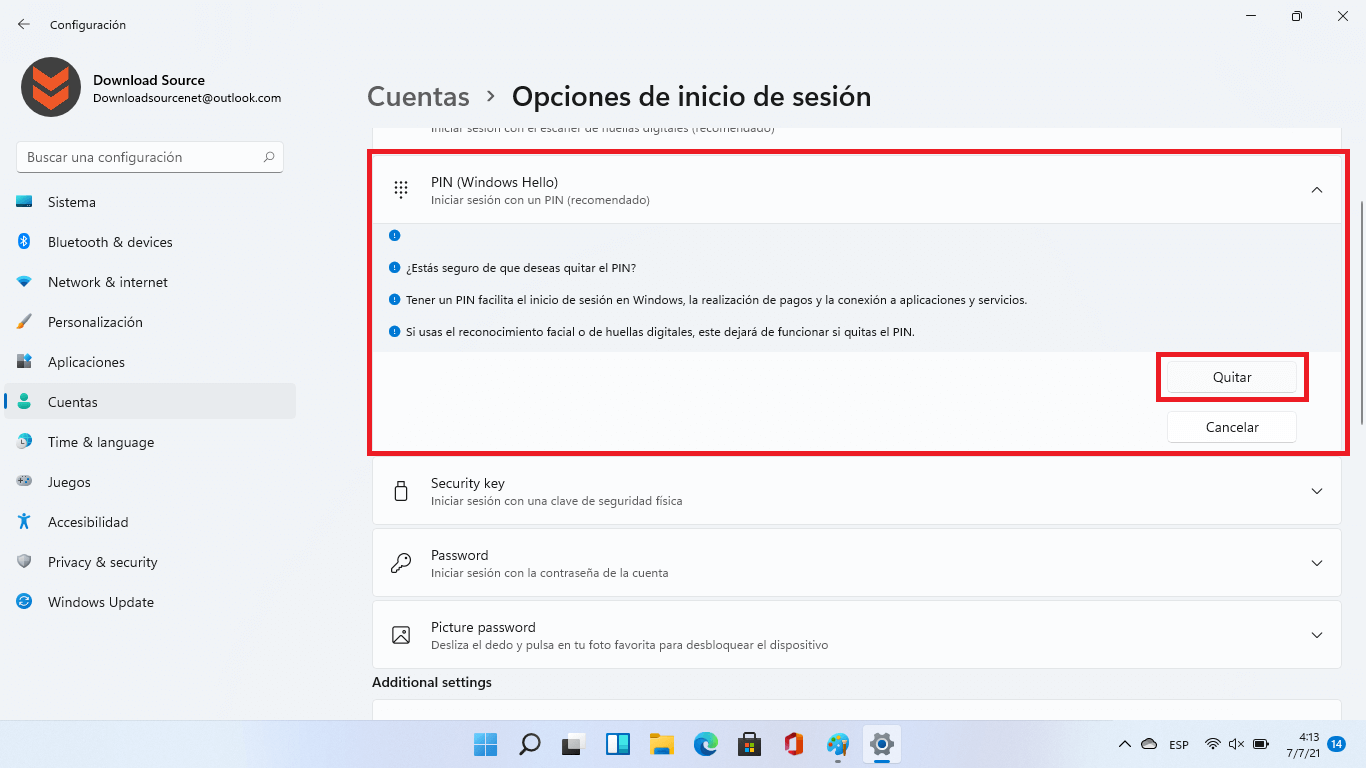Open the Windows Start menu

tap(485, 744)
